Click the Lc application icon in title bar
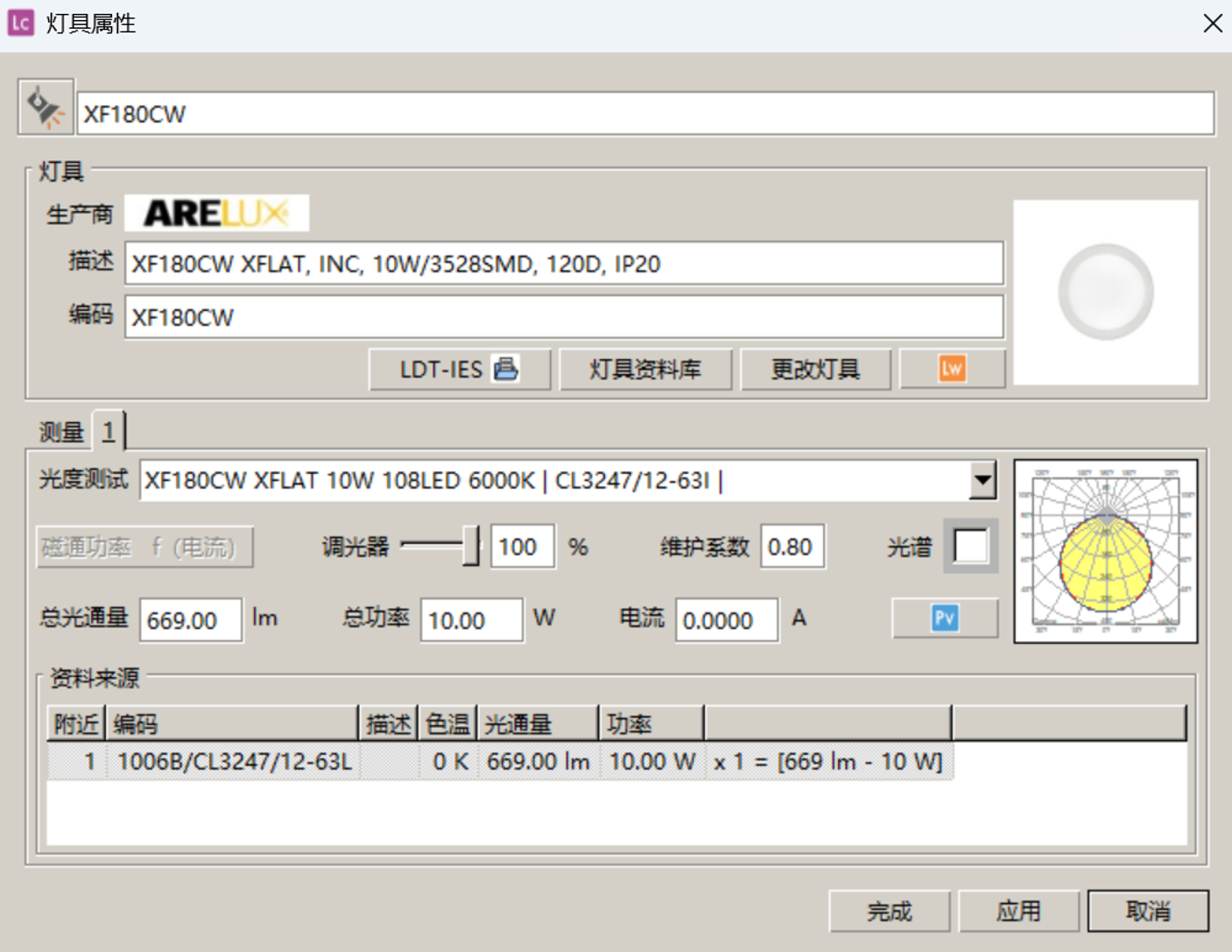1232x952 pixels. [20, 23]
